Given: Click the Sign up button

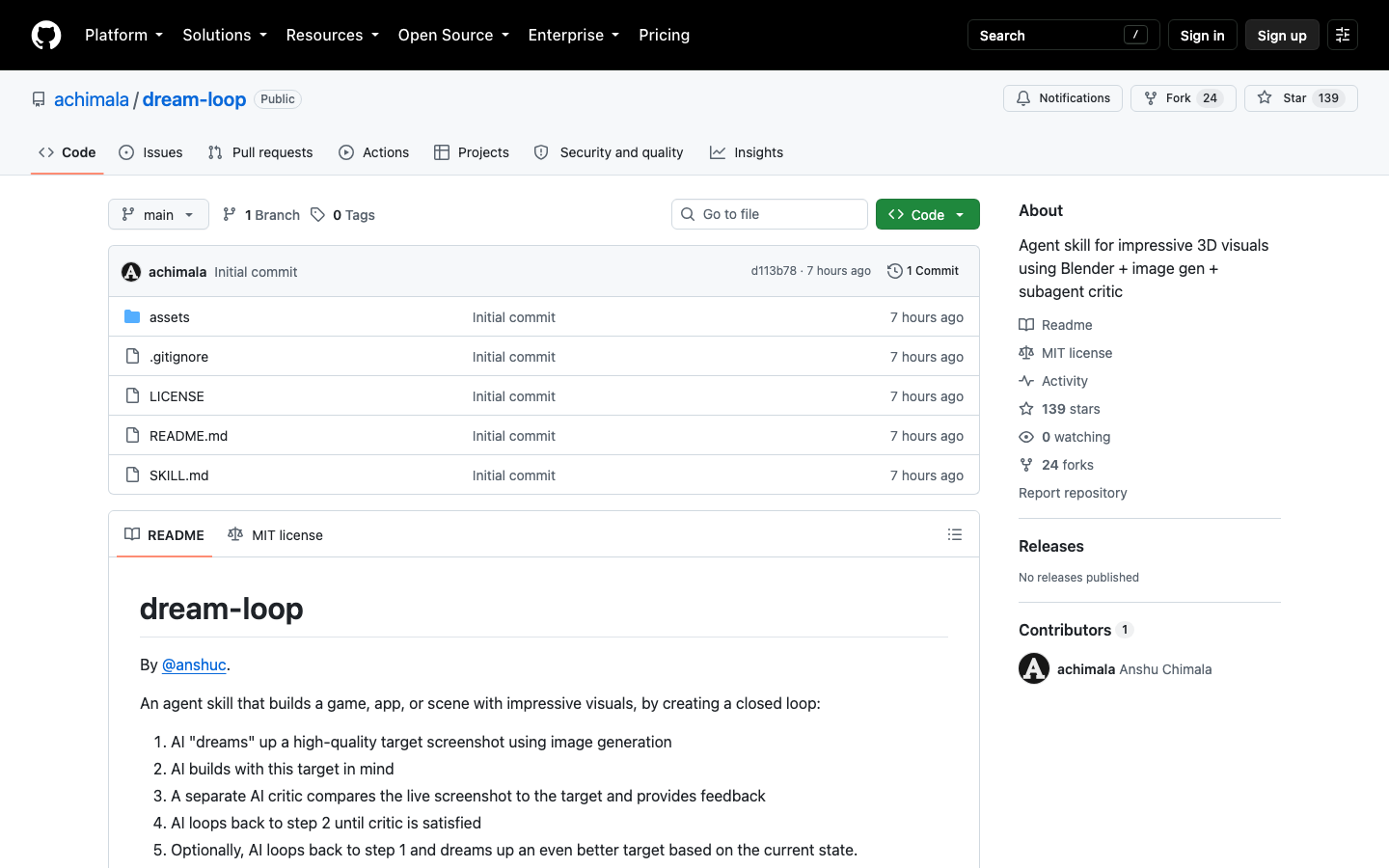Looking at the screenshot, I should click(x=1282, y=35).
